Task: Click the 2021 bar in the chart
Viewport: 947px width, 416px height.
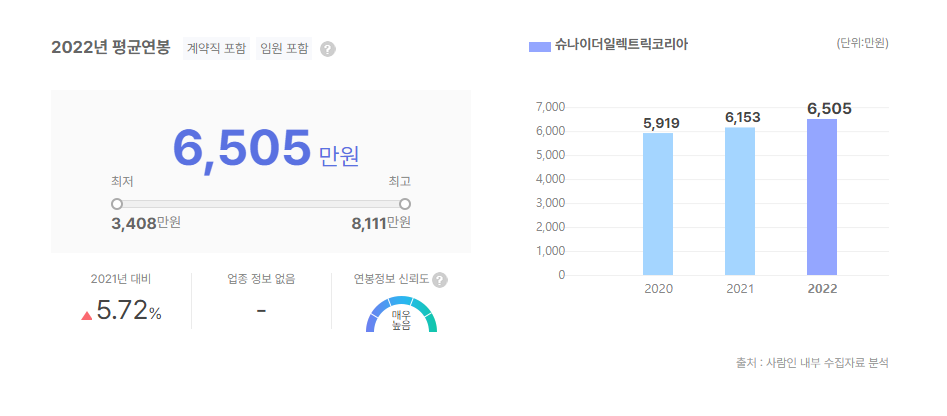Action: tap(740, 201)
